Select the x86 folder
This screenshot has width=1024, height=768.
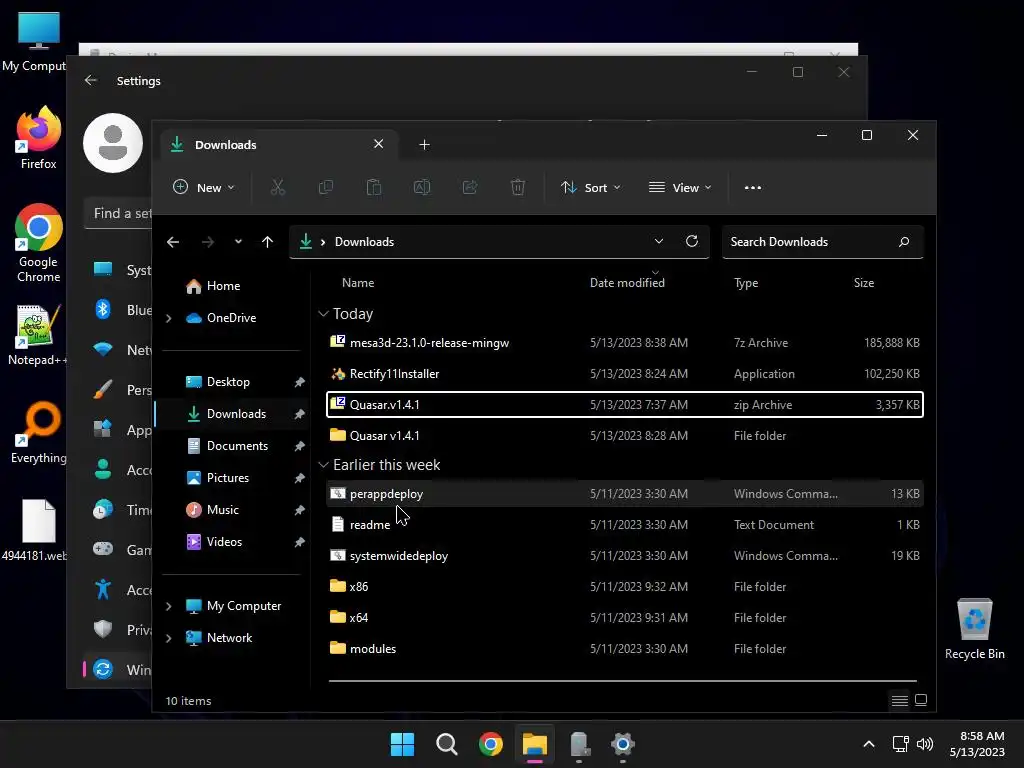[624, 586]
